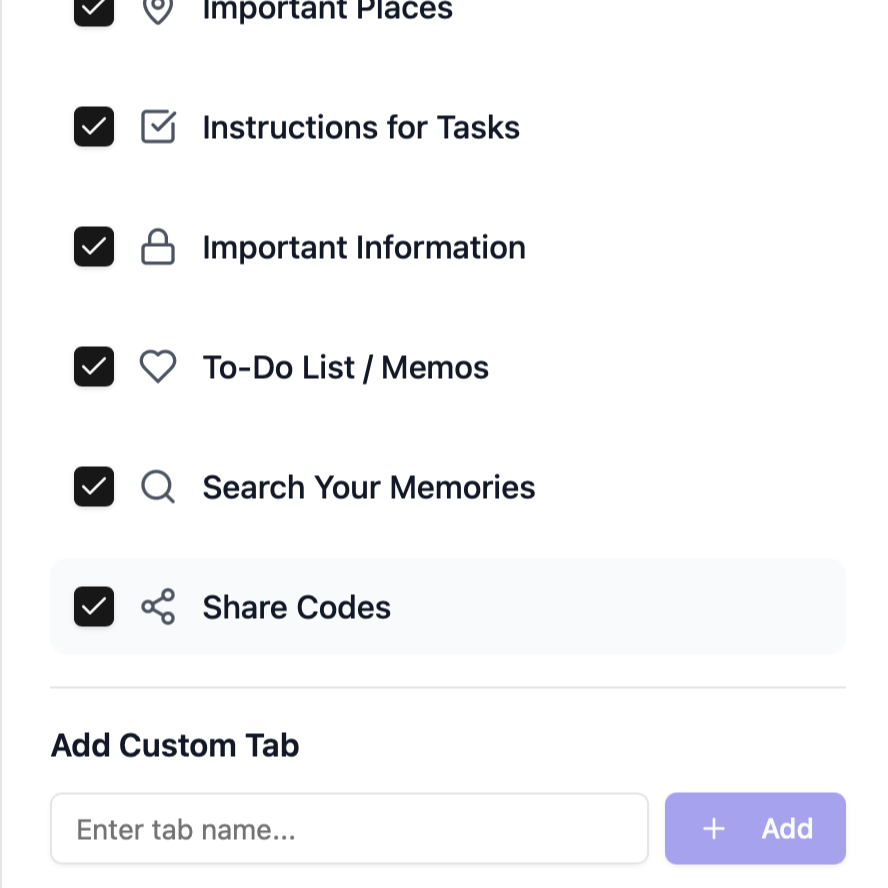Screen dimensions: 888x888
Task: Uncheck the Instructions for Tasks checkbox
Action: pos(94,127)
